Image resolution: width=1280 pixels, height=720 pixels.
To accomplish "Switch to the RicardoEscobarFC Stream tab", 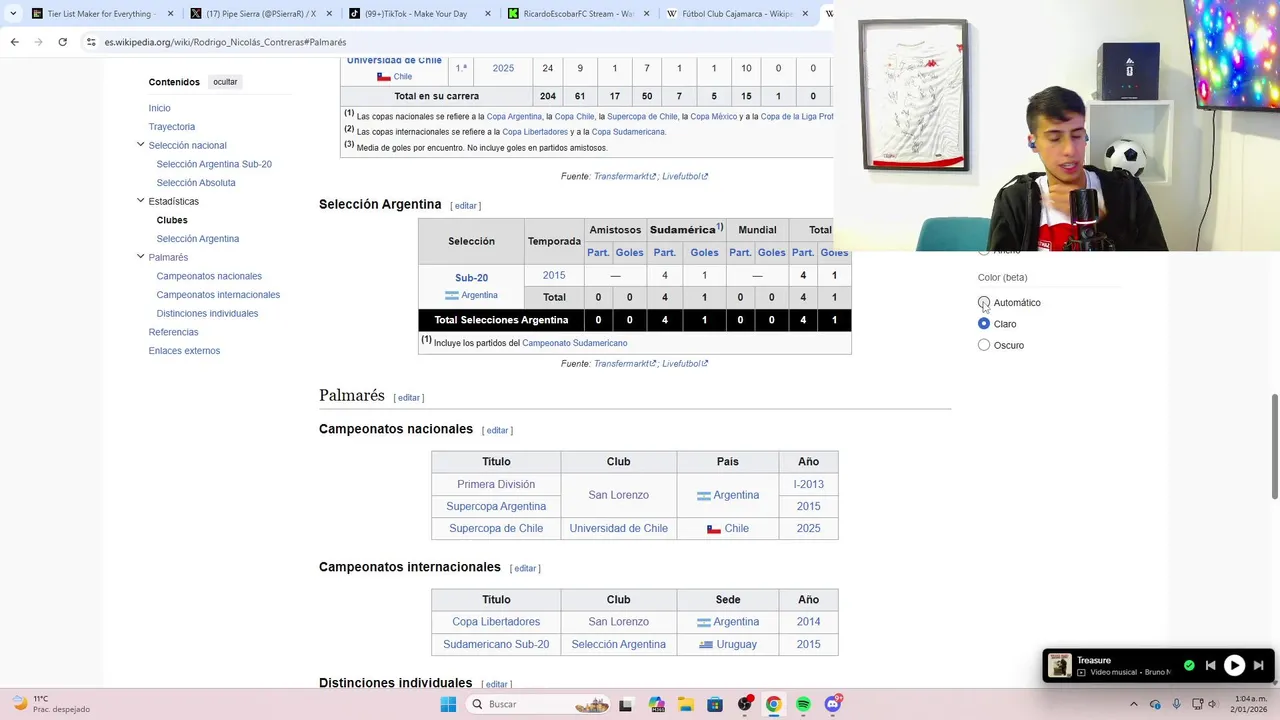I will click(x=578, y=14).
